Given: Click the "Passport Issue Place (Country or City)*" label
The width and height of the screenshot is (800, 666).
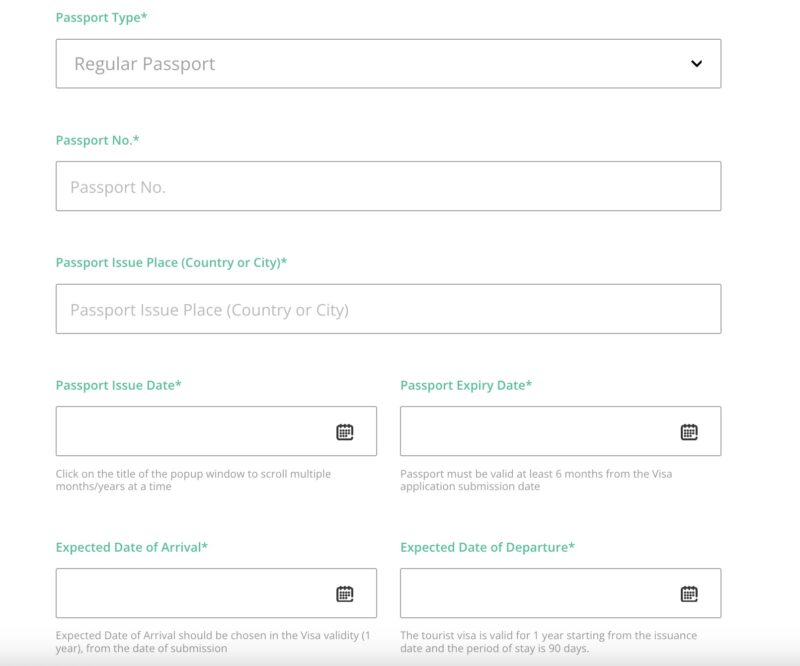Looking at the screenshot, I should click(x=172, y=263).
